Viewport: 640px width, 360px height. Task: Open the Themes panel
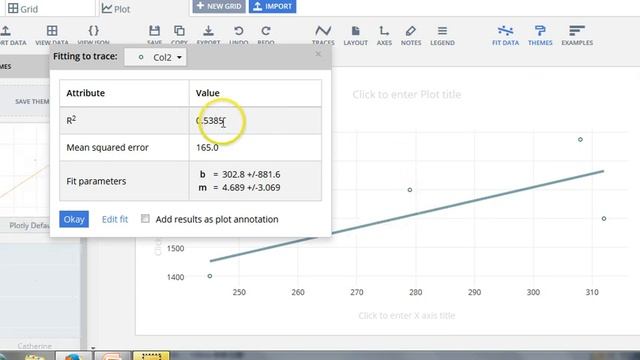[540, 35]
